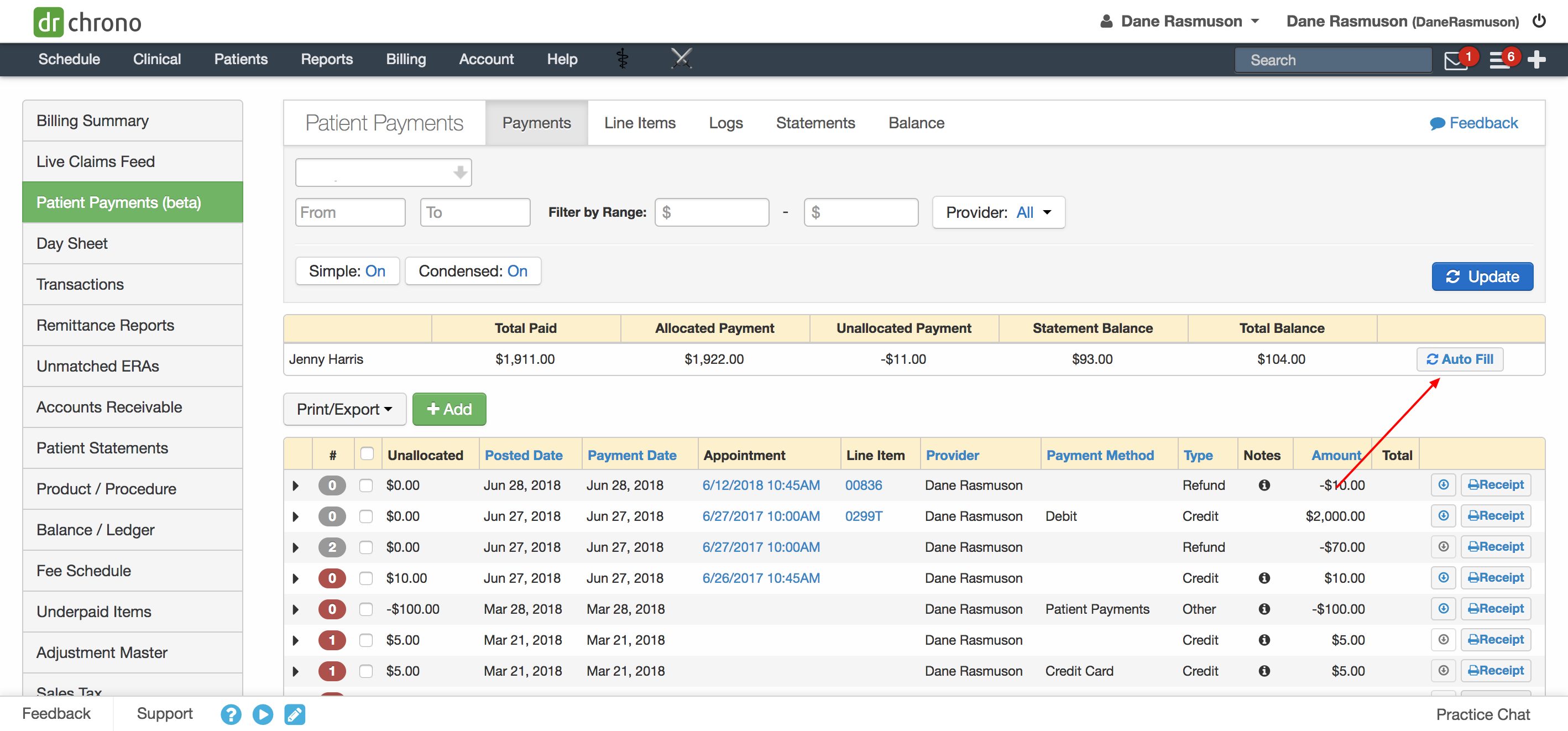Click the caduceus medical icon in navbar
The image size is (1568, 731).
point(622,59)
